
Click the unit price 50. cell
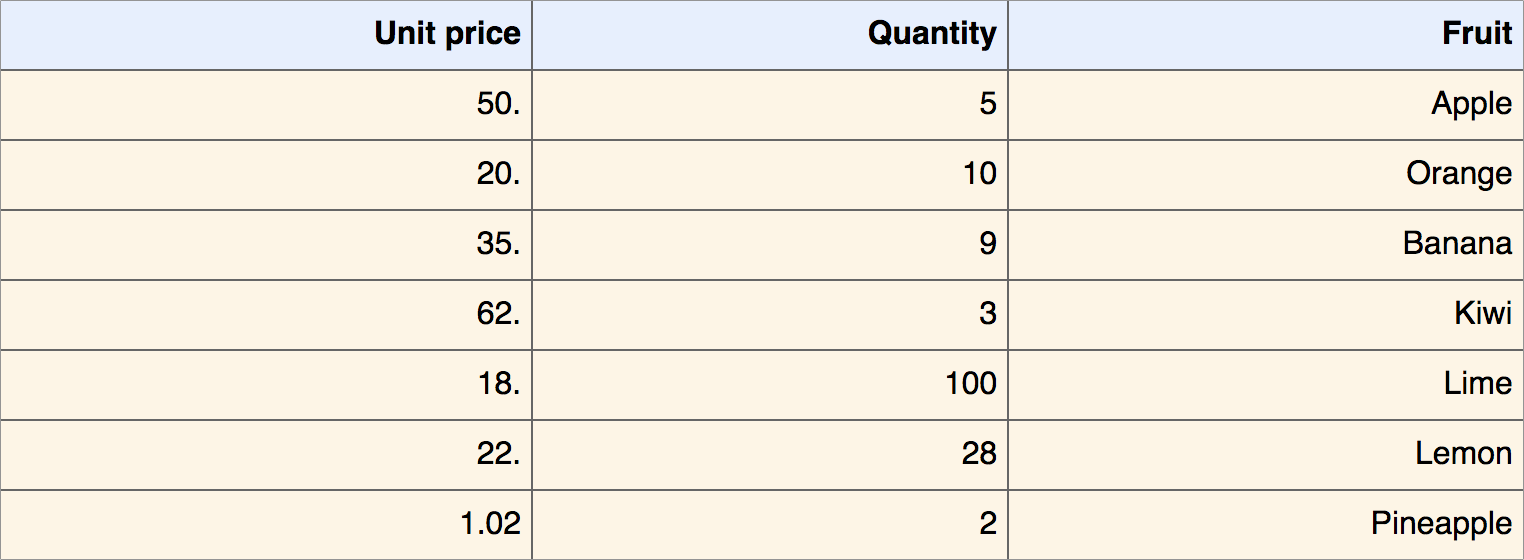(498, 104)
